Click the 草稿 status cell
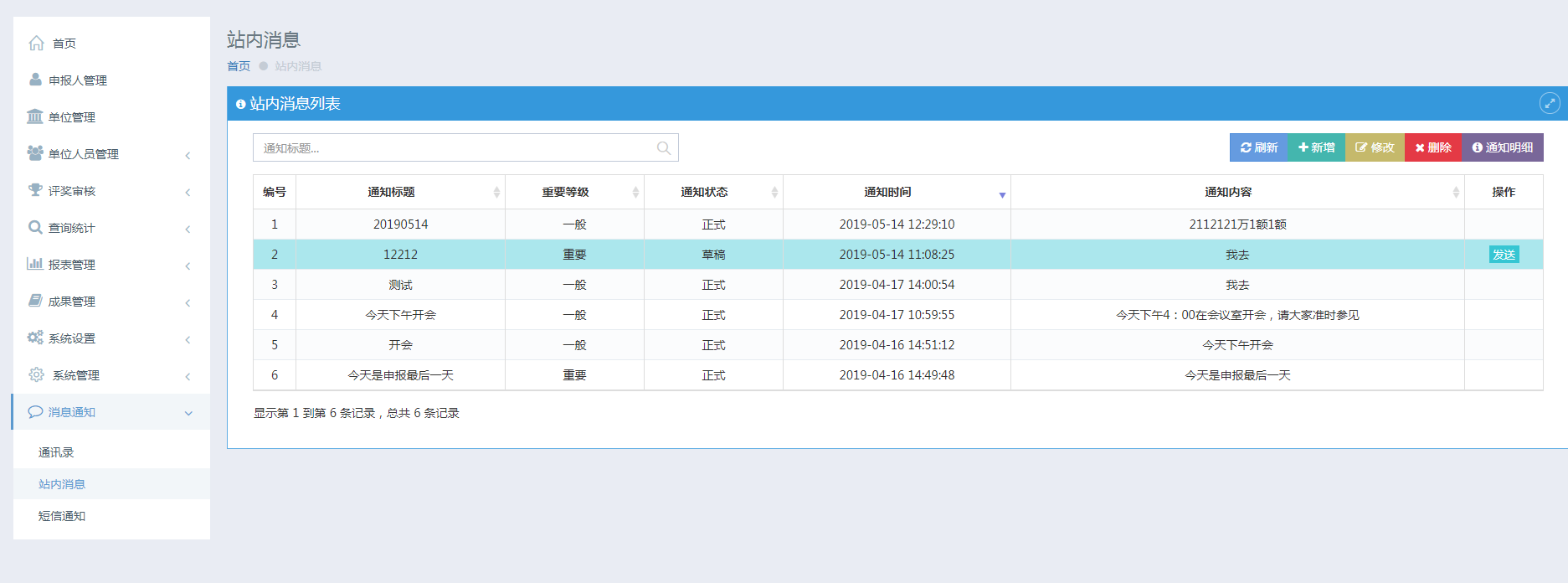The height and width of the screenshot is (583, 1568). click(x=713, y=255)
